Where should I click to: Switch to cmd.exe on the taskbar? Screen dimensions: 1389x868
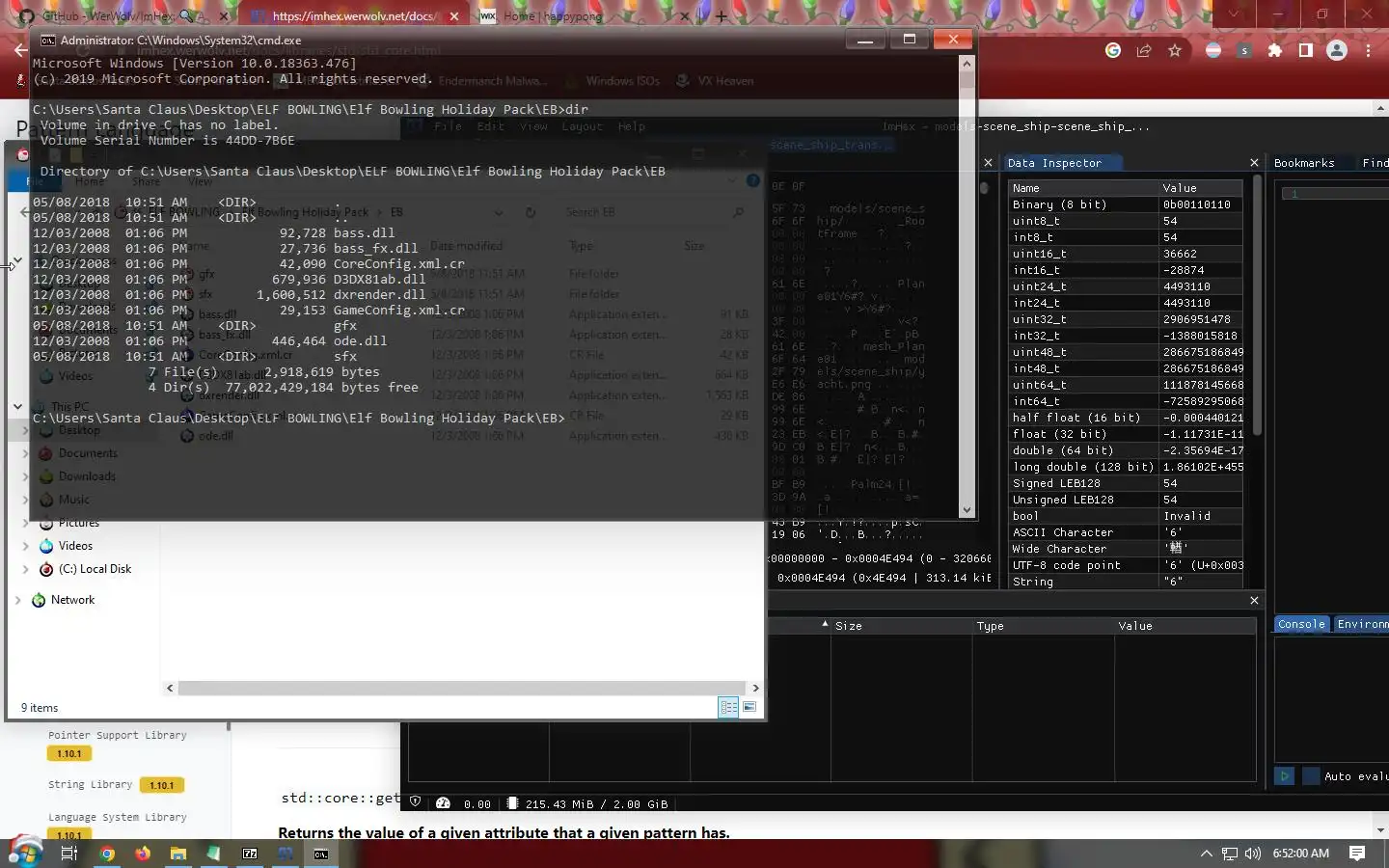(x=321, y=854)
